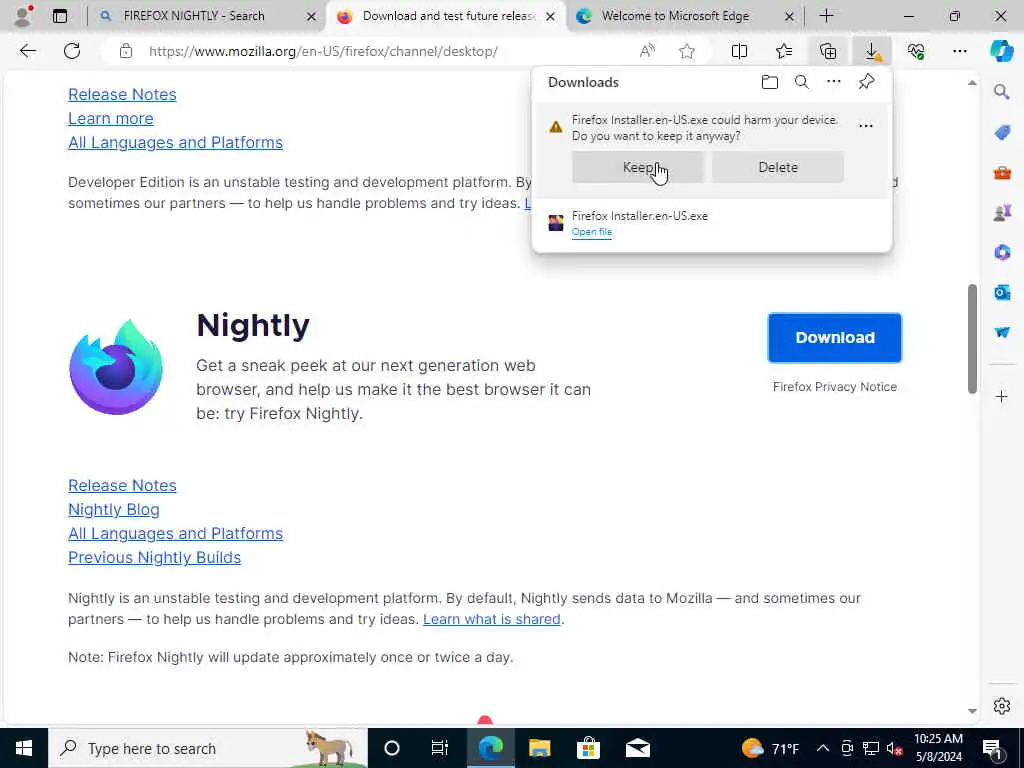The width and height of the screenshot is (1024, 768).
Task: Open downloads folder in Downloads panel
Action: pyautogui.click(x=770, y=82)
